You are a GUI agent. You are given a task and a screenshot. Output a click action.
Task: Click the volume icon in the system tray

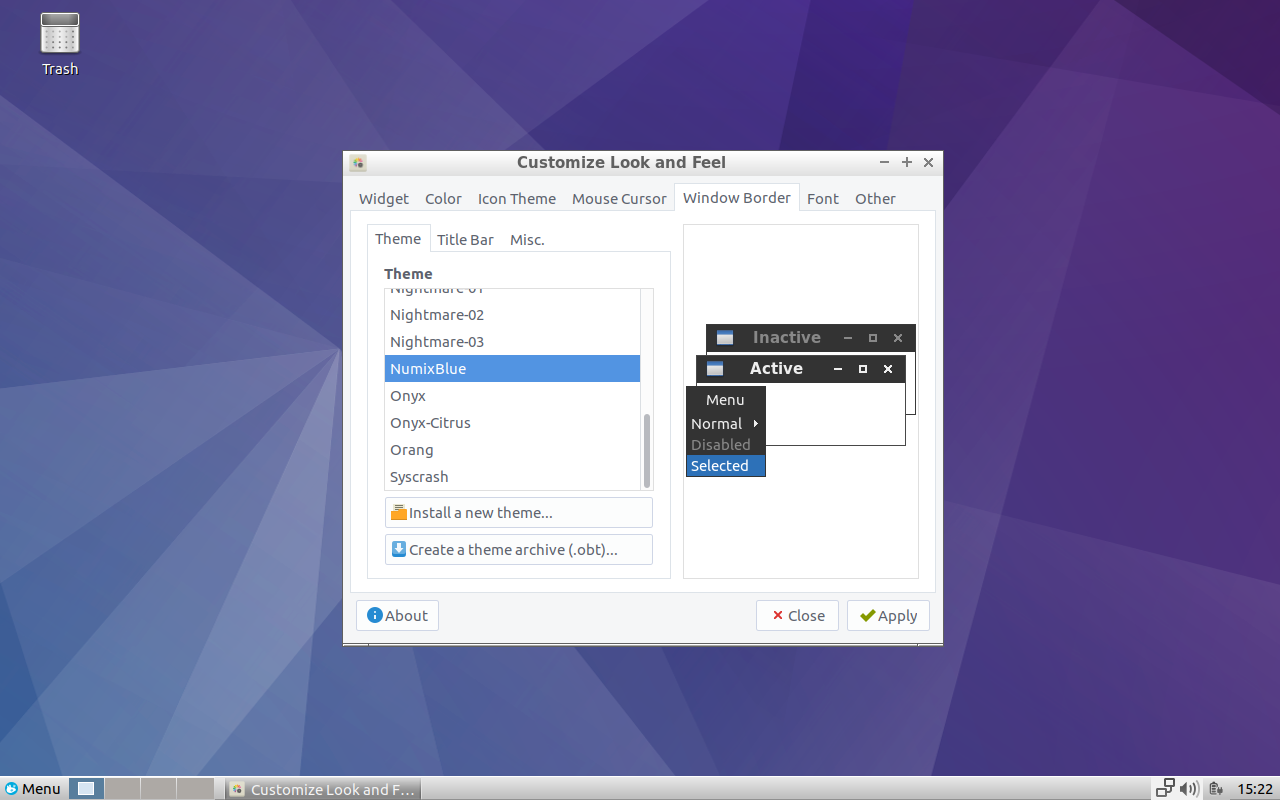1190,788
